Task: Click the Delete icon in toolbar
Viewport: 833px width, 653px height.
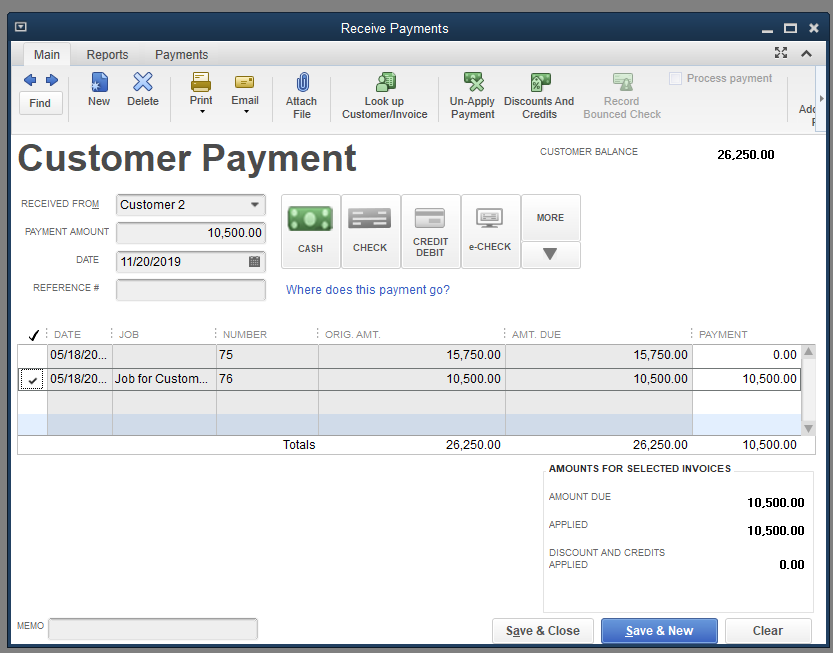Action: [143, 89]
